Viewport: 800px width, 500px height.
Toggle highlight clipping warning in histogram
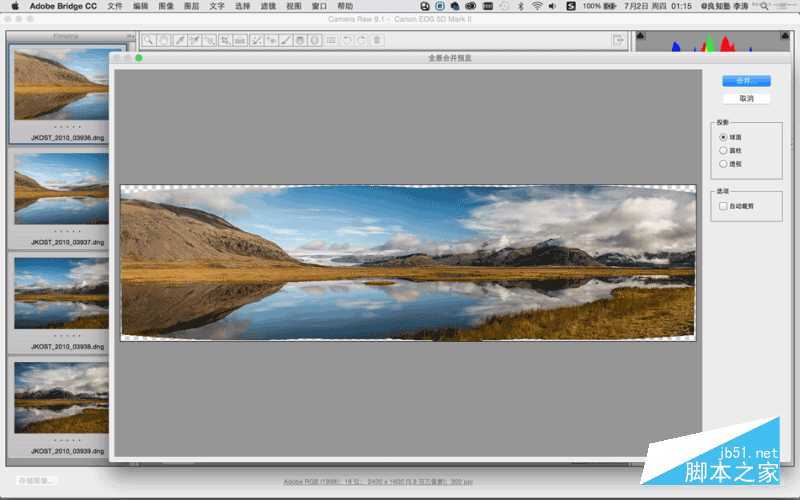(x=785, y=36)
